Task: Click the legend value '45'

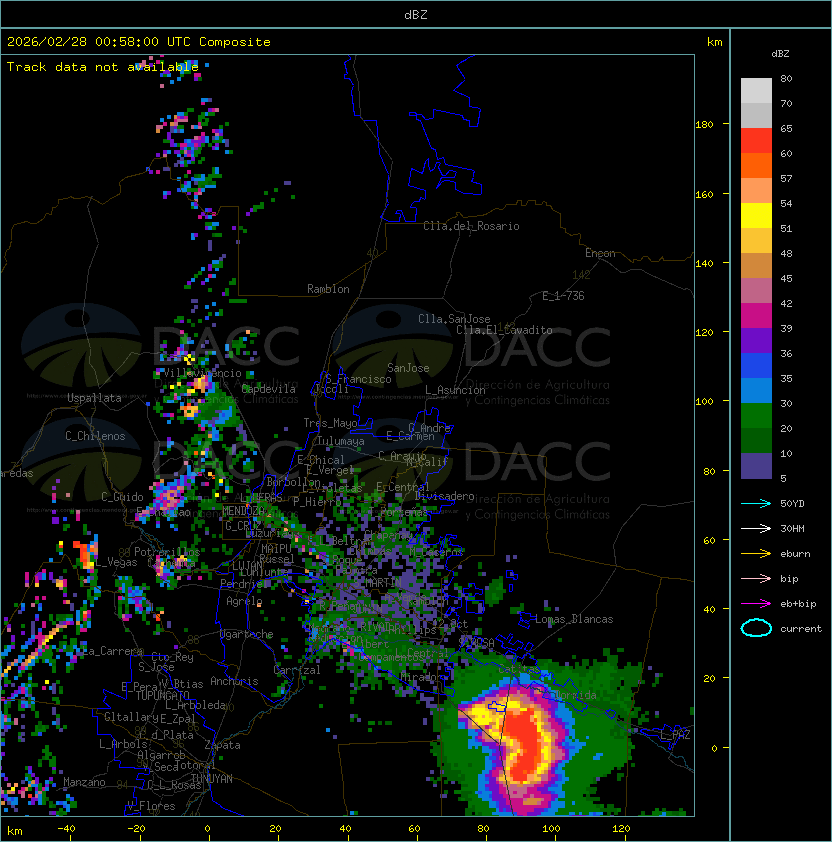Action: click(786, 278)
